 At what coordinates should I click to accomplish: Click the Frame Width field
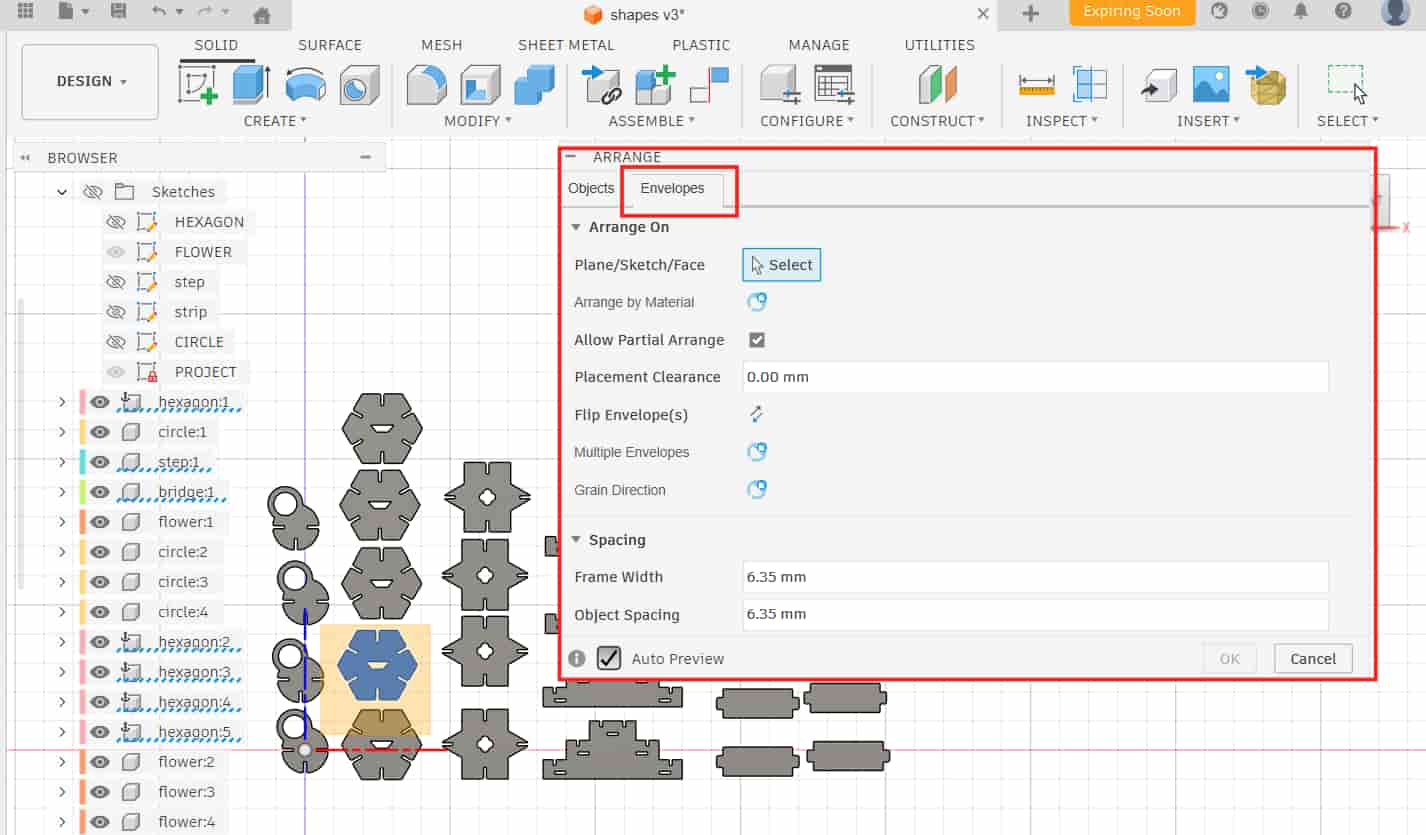click(1035, 577)
